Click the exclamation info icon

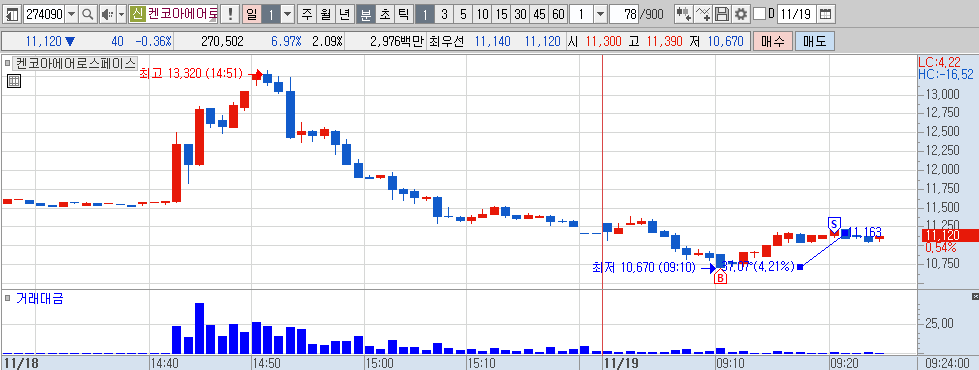tap(230, 14)
